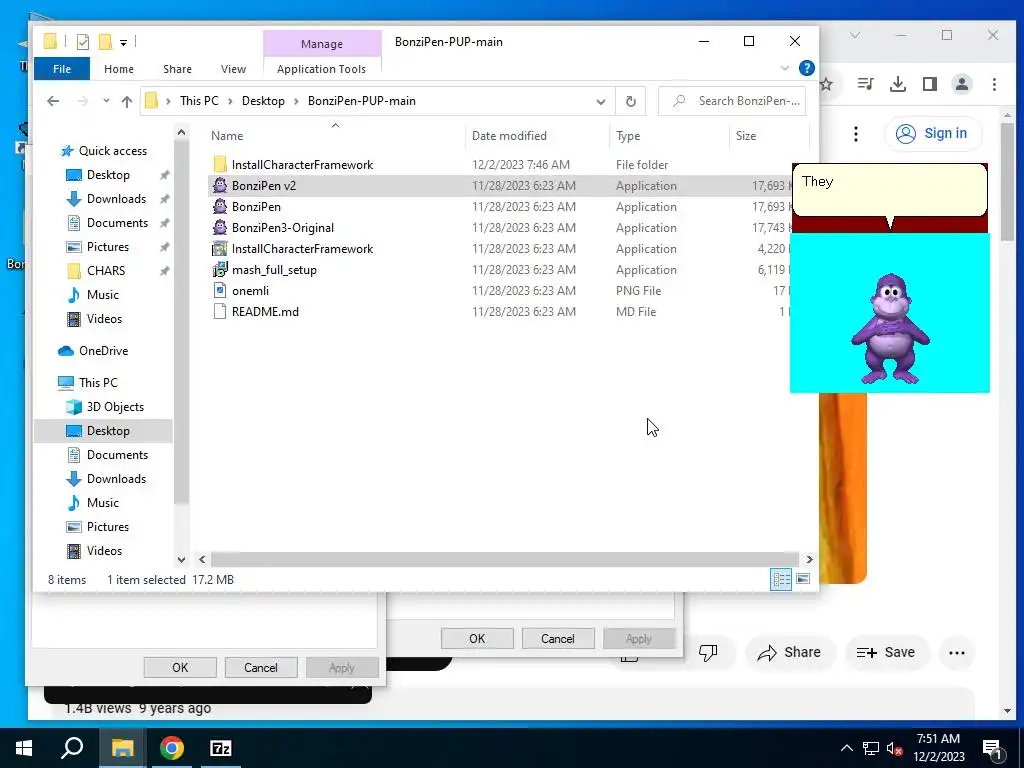Go back in File Explorer
The width and height of the screenshot is (1024, 768).
(x=53, y=101)
